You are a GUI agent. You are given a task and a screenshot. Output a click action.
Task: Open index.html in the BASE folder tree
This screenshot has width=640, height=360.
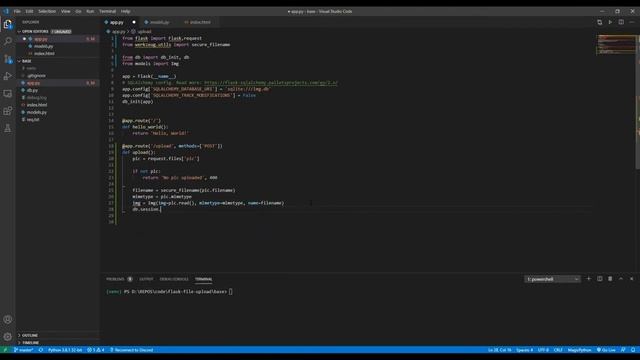(58, 105)
